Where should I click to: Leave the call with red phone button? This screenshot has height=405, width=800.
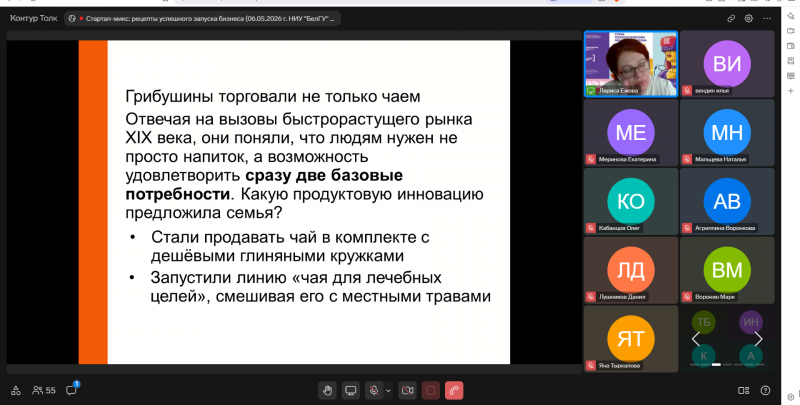pos(454,391)
